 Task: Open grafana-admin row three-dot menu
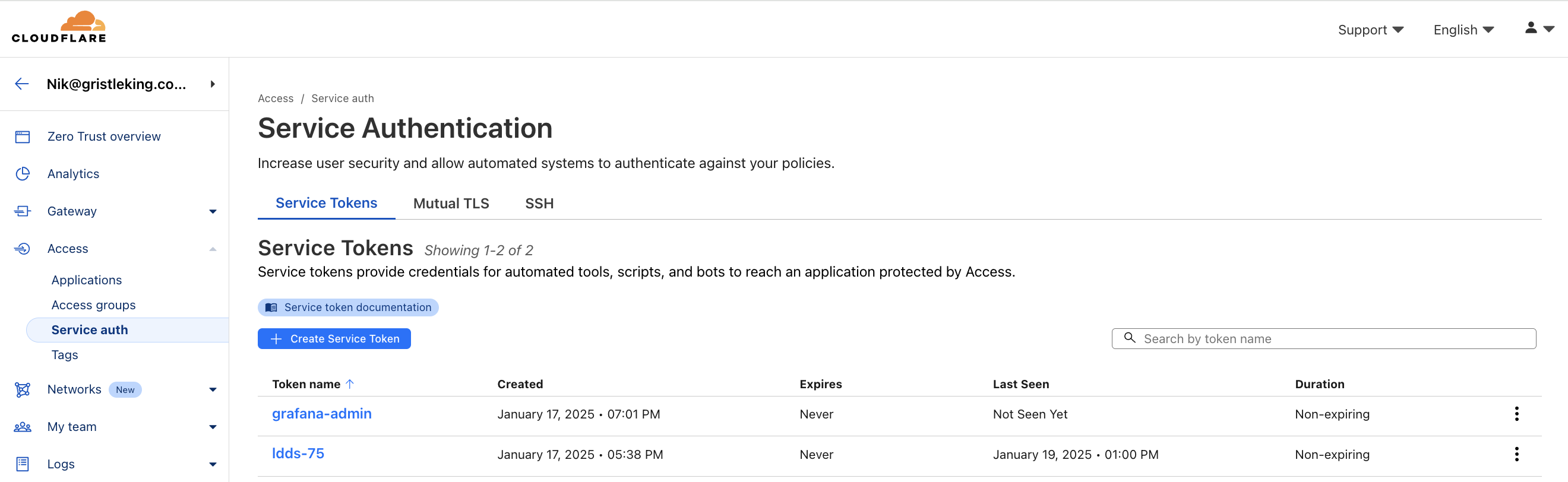[1516, 414]
